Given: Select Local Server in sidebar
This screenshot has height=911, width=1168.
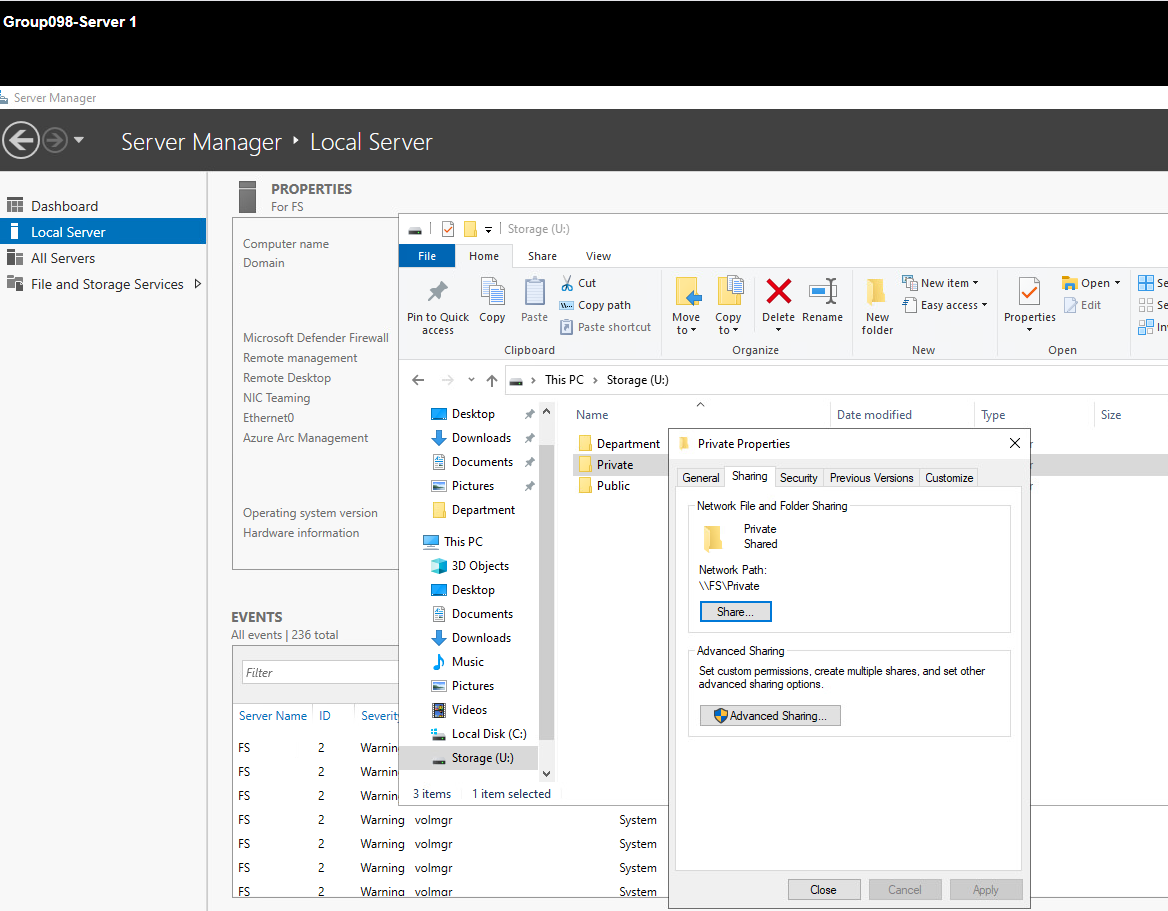Looking at the screenshot, I should coord(103,232).
